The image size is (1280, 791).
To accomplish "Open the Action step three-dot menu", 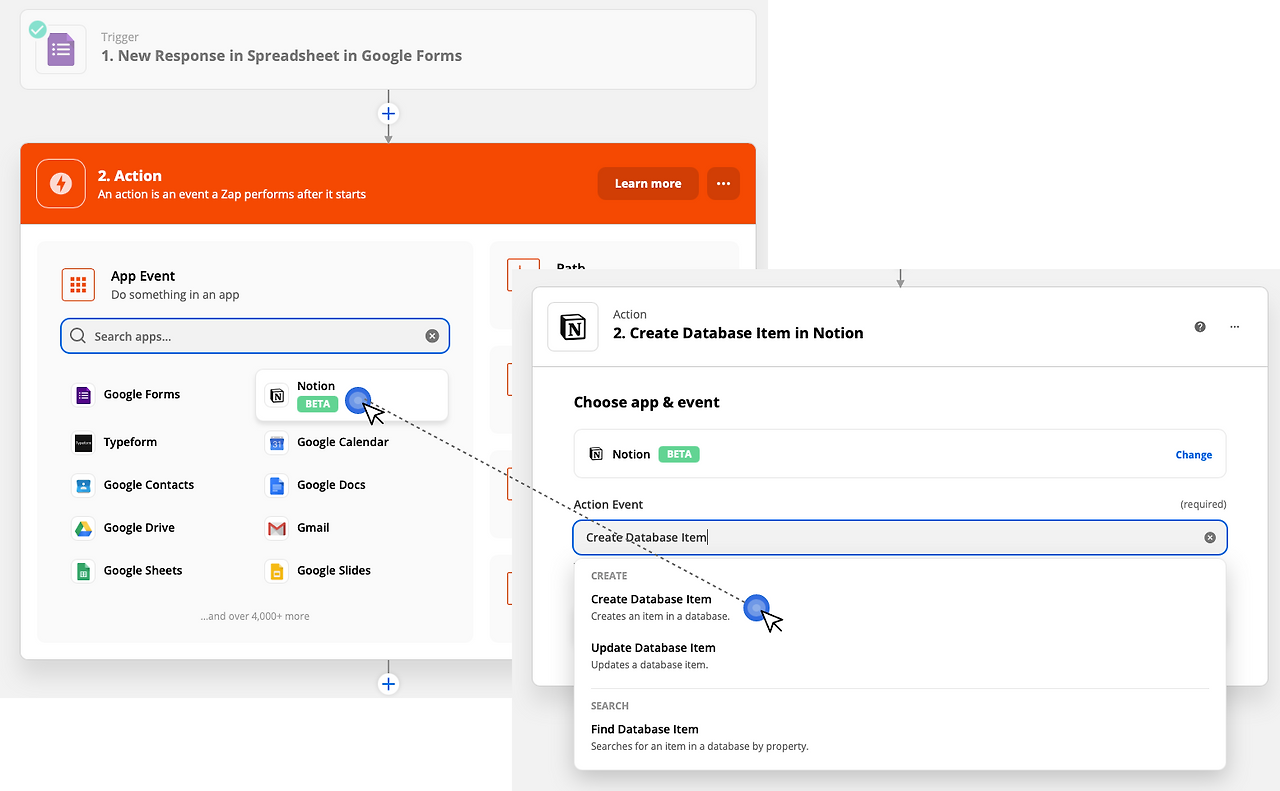I will coord(723,184).
